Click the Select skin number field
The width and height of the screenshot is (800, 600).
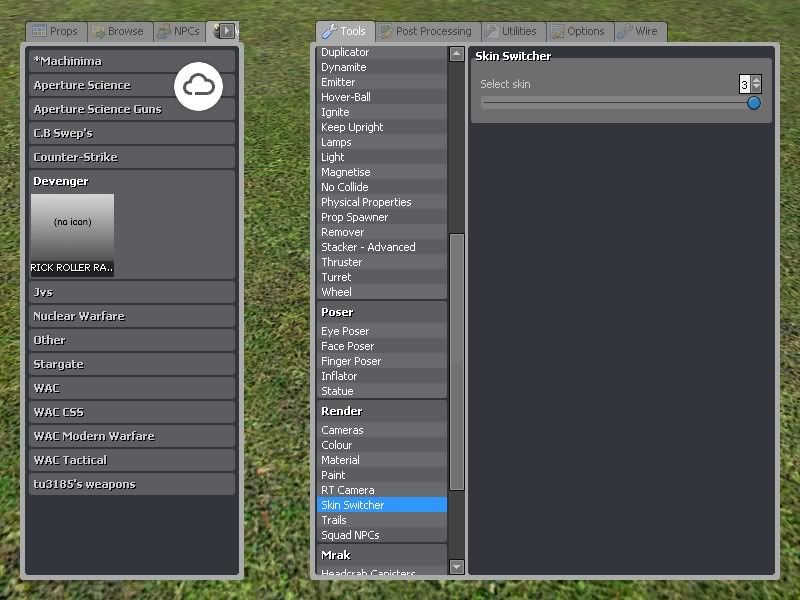(x=745, y=84)
